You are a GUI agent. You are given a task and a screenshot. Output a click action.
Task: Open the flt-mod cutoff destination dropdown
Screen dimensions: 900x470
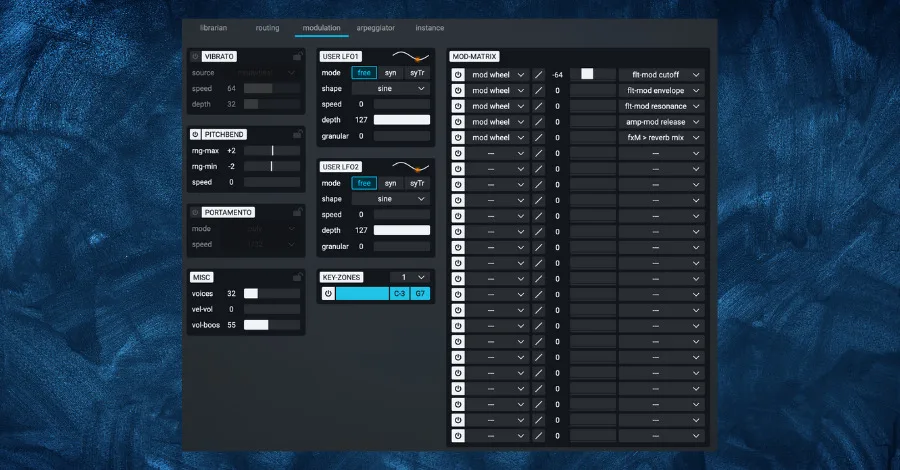[x=661, y=75]
